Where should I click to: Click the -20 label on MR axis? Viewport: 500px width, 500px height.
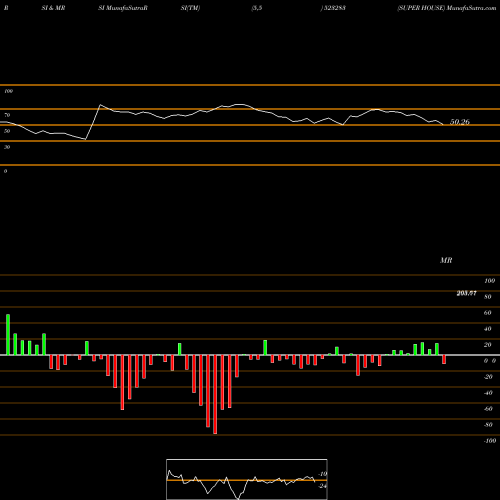488,377
